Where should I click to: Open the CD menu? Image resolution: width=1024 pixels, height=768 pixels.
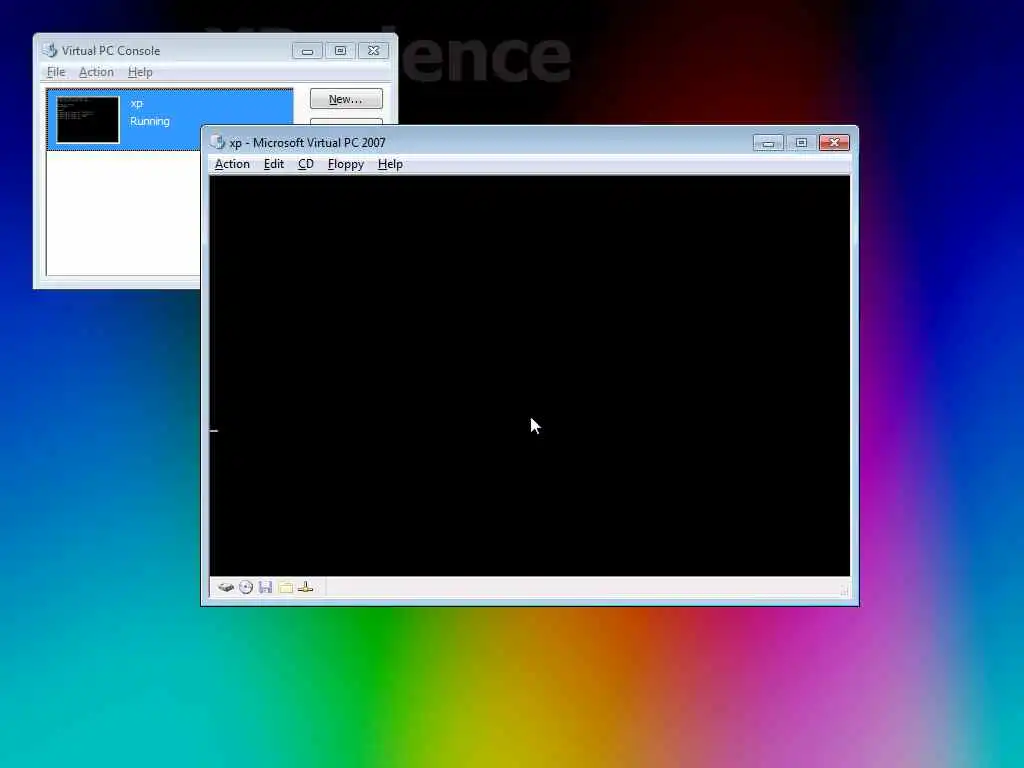tap(306, 164)
